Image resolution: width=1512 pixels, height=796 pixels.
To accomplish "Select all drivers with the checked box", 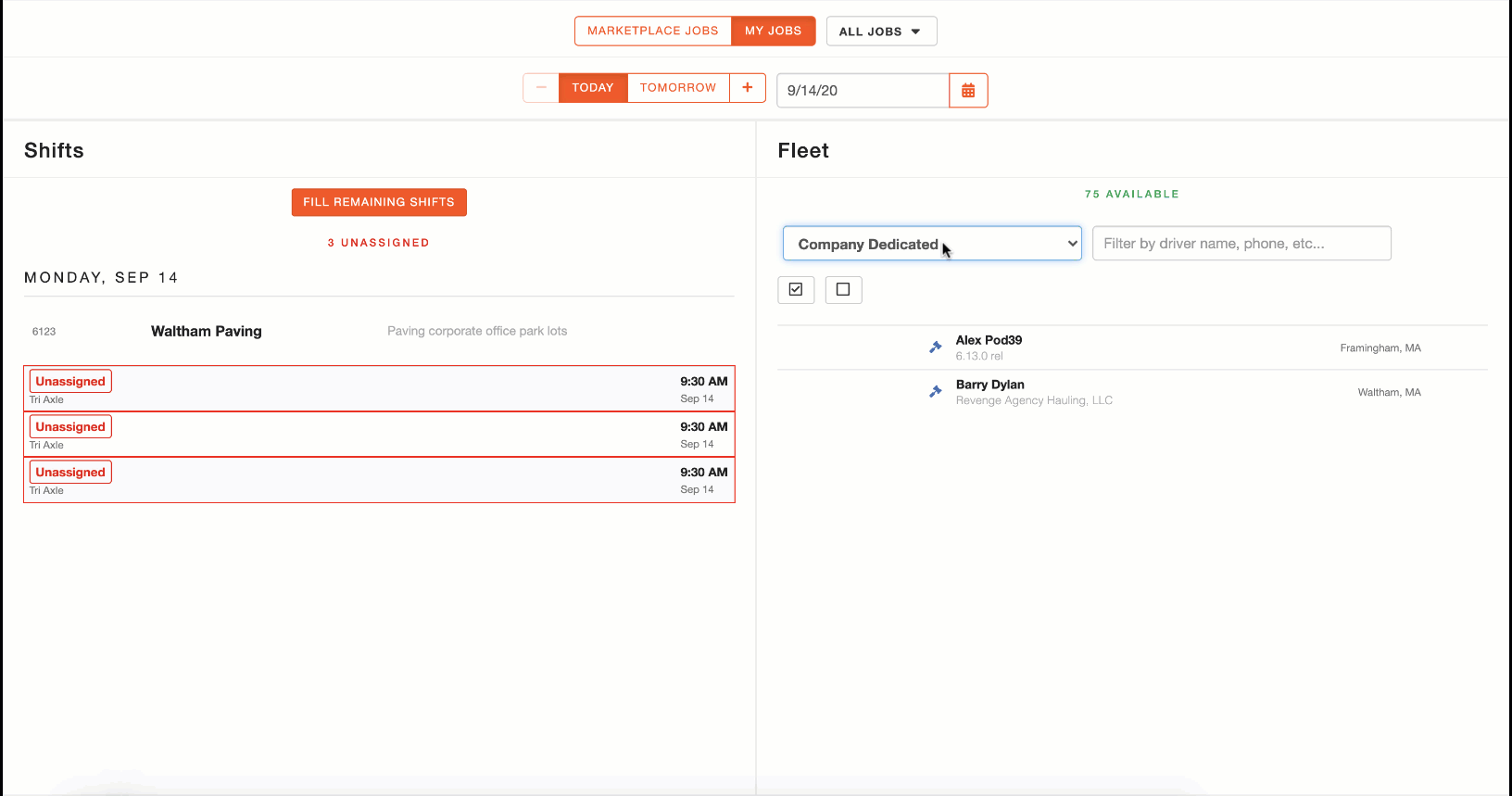I will click(796, 290).
